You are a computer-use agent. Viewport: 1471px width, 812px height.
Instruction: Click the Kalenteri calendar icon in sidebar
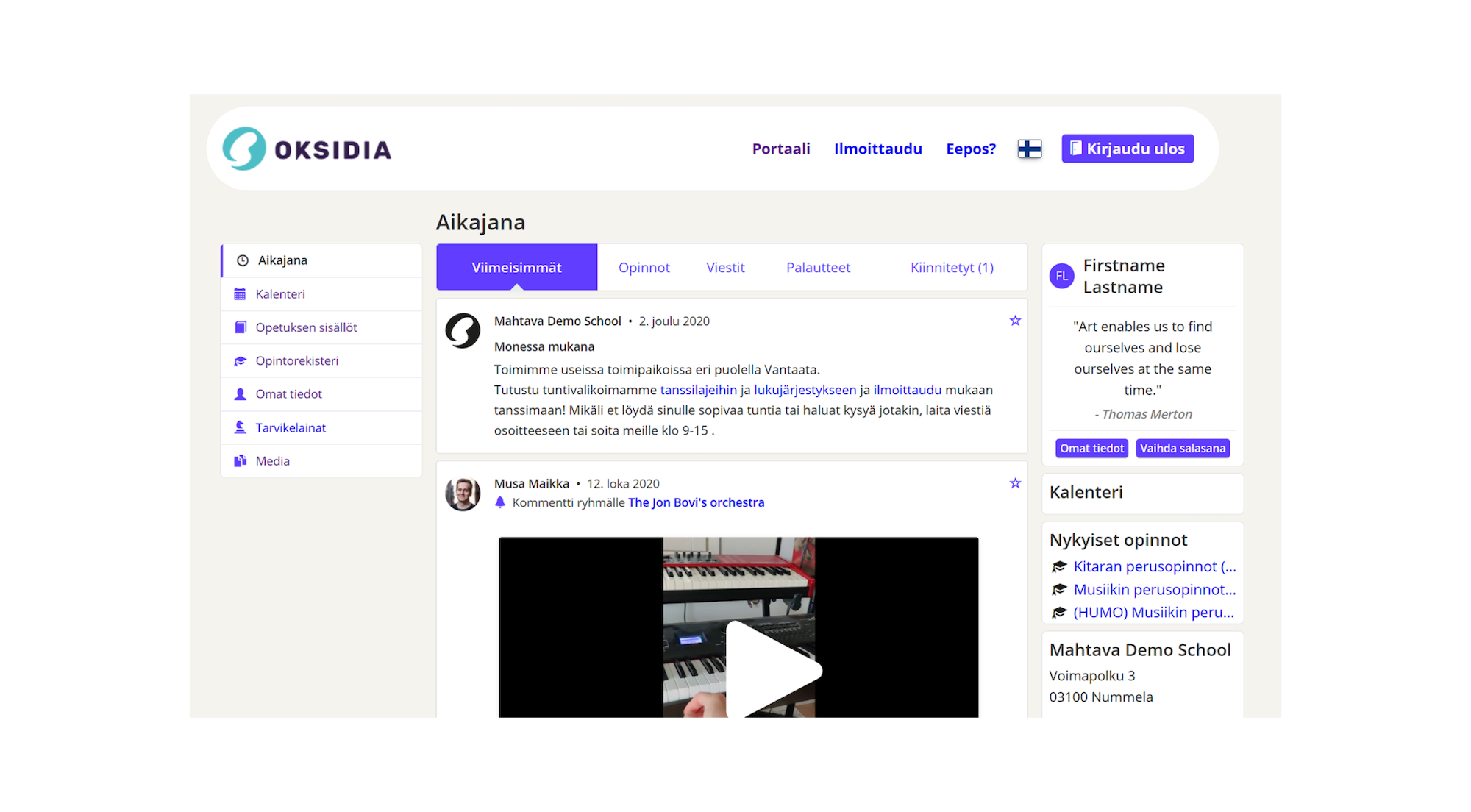240,294
